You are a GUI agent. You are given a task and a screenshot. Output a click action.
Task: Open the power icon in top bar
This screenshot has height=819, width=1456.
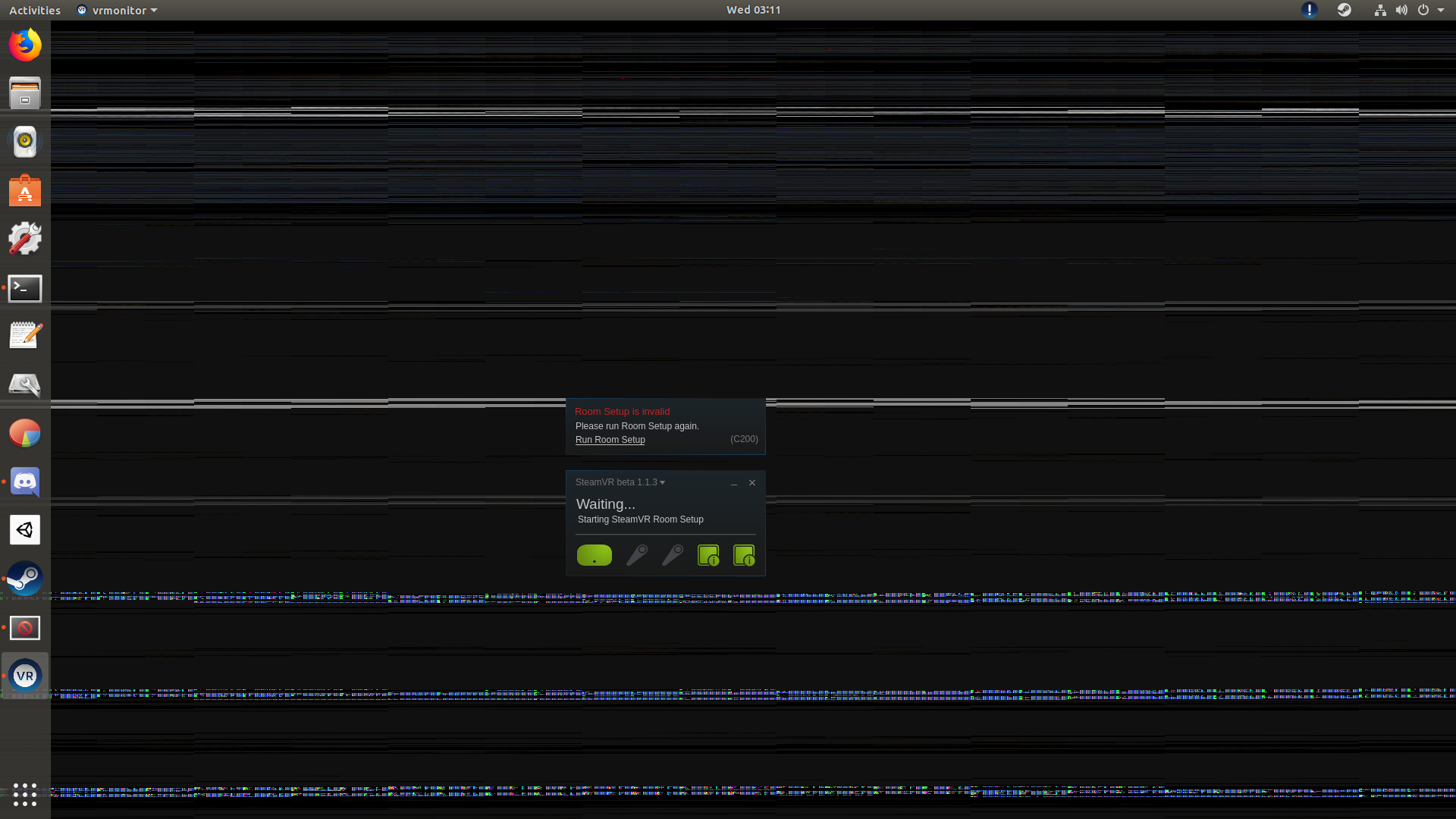[1423, 10]
